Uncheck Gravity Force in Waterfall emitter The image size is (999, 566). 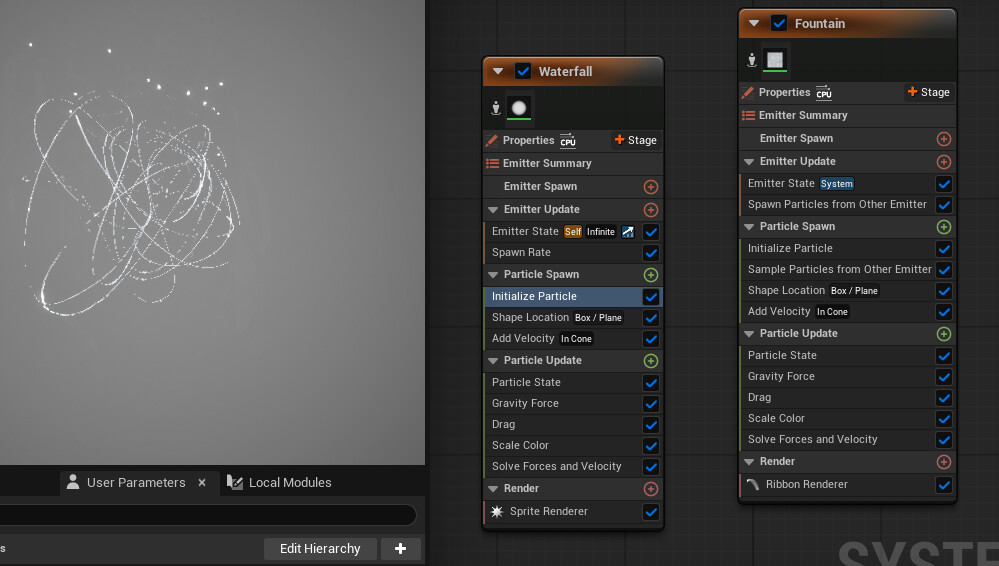pyautogui.click(x=650, y=403)
